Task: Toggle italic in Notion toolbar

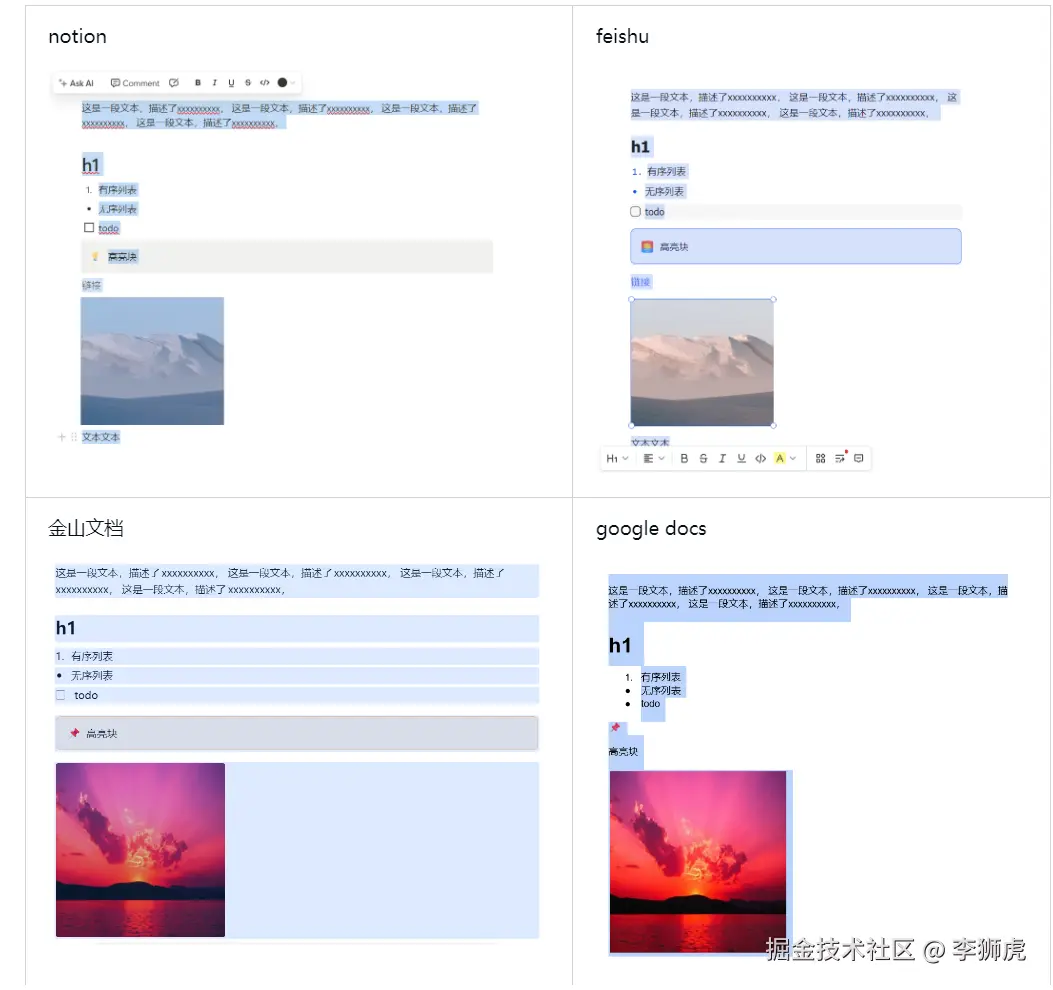Action: [214, 83]
